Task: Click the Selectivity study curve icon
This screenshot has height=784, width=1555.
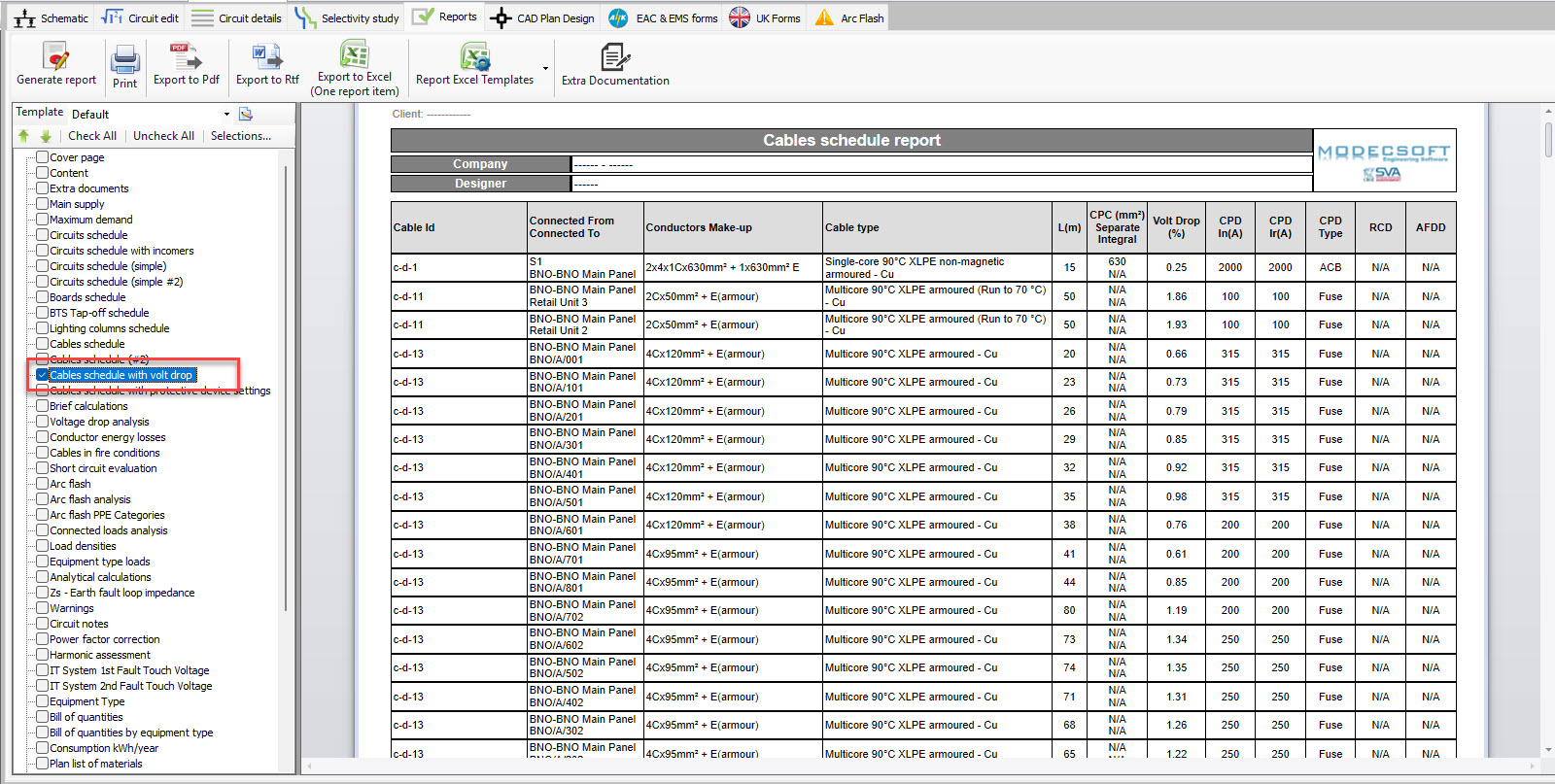Action: [x=305, y=17]
